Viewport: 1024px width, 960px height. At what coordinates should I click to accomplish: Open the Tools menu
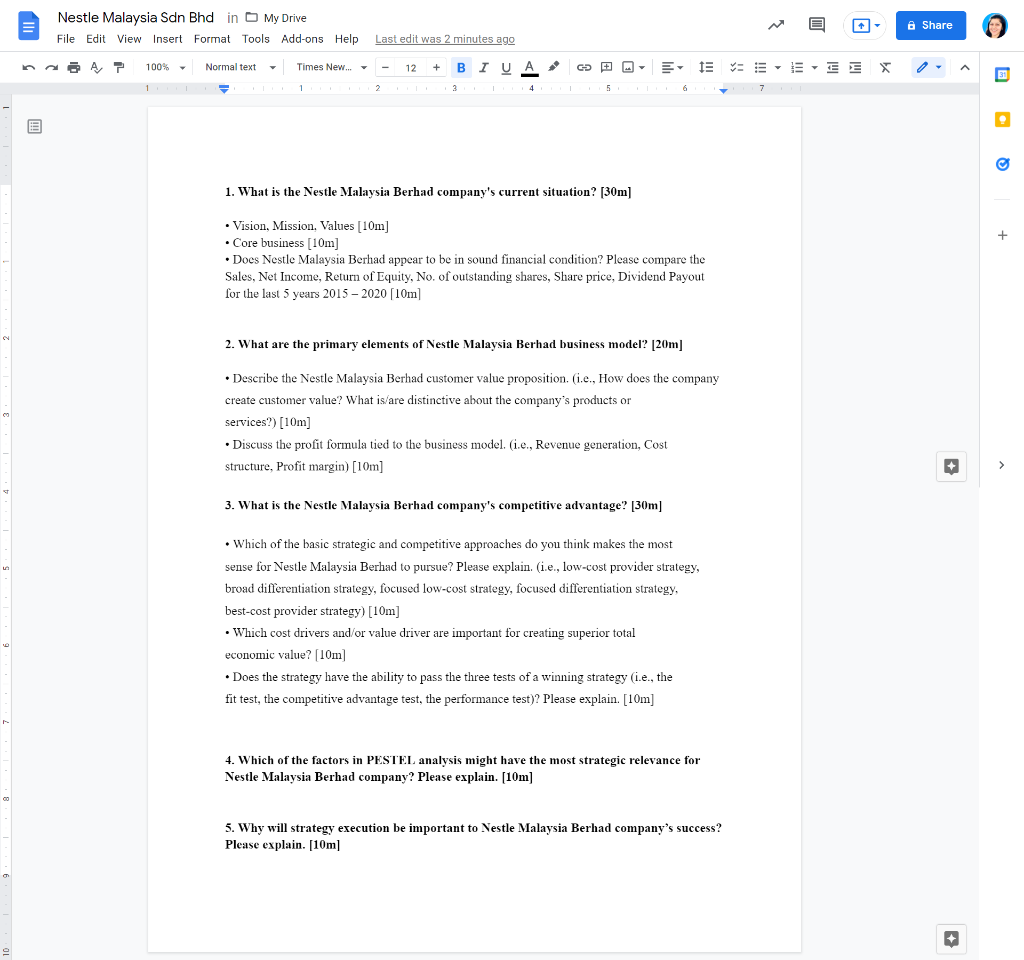(x=256, y=39)
